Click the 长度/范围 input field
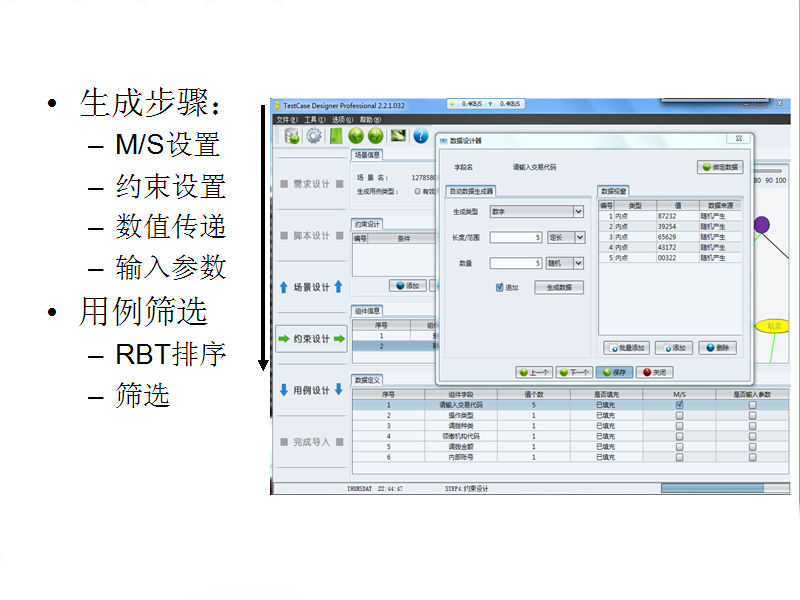800x600 pixels. click(x=516, y=238)
